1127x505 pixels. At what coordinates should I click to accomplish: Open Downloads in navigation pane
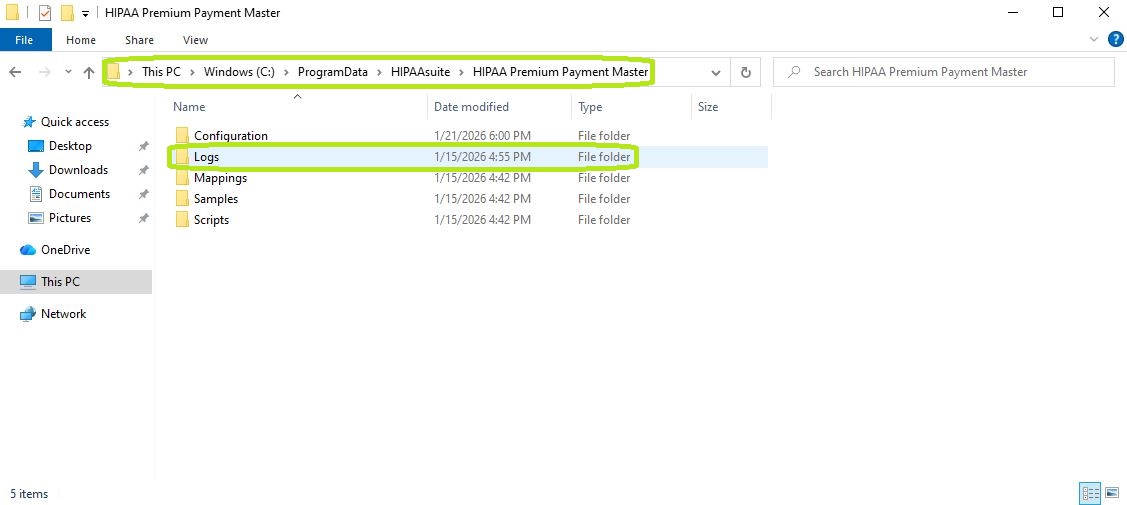pos(78,170)
